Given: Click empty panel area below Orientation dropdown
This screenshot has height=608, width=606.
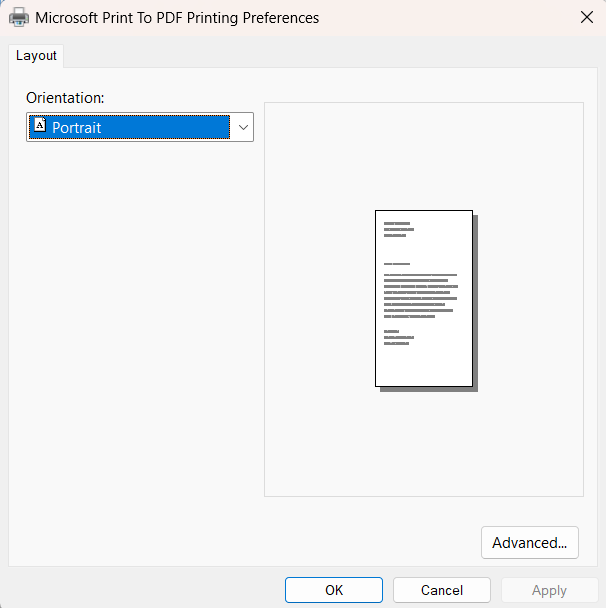Looking at the screenshot, I should 138,320.
